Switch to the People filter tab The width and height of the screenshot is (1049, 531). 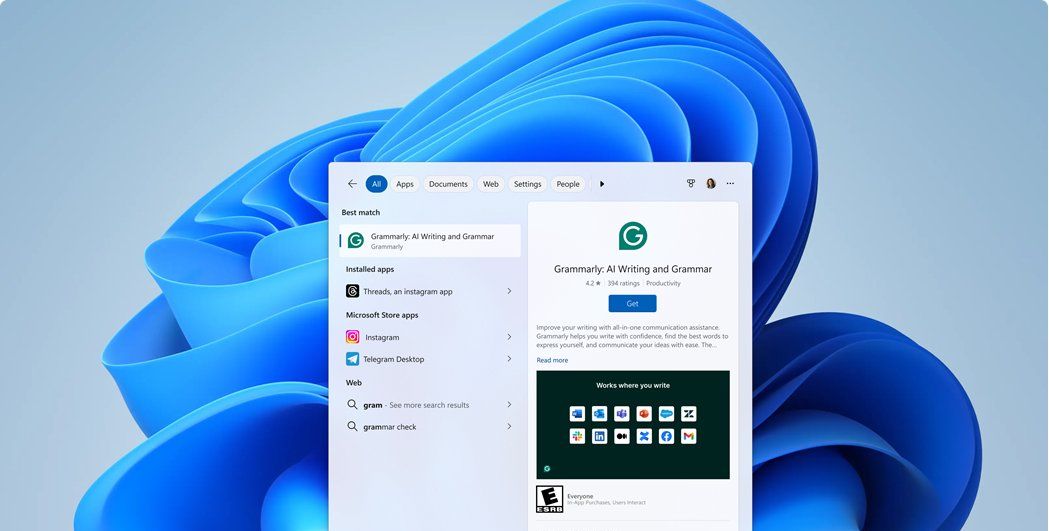click(568, 184)
